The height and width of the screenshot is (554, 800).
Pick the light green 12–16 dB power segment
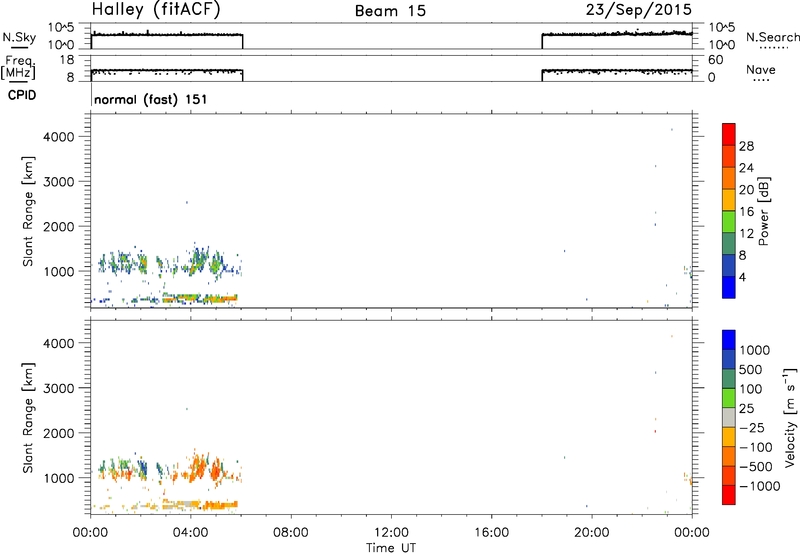(729, 222)
